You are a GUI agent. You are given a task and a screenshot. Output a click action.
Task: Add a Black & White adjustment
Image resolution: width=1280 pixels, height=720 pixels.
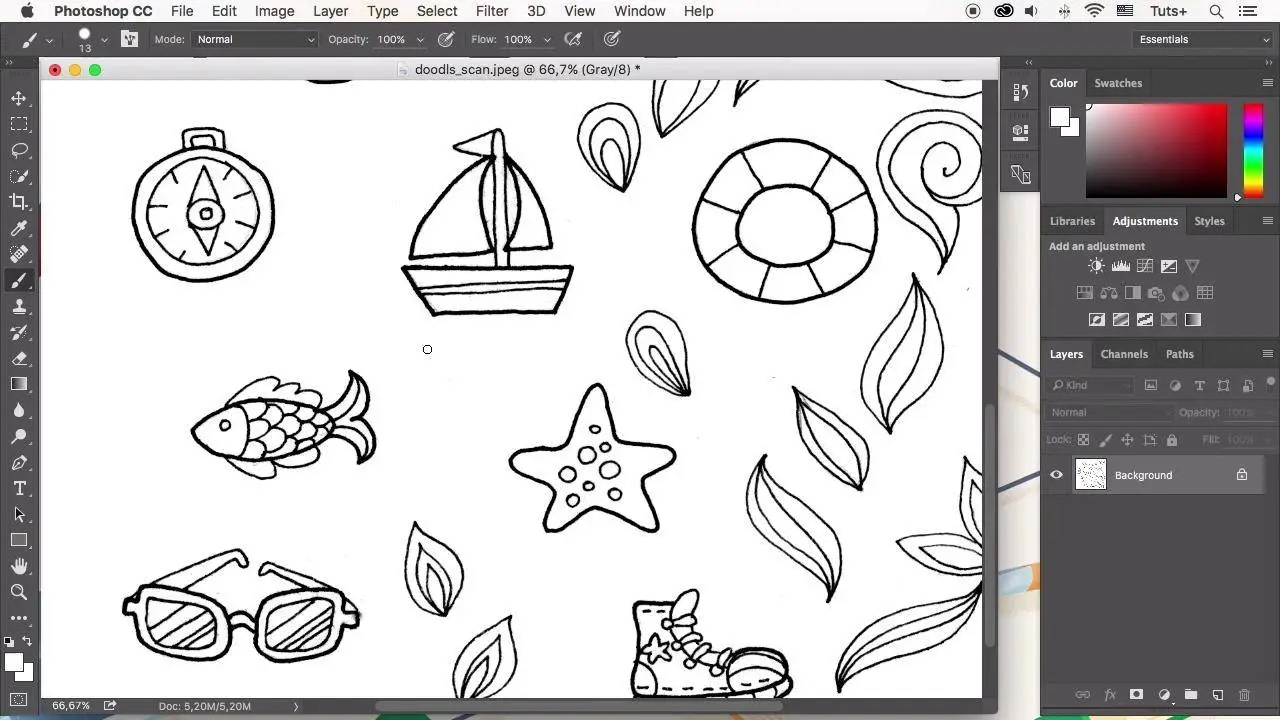point(1133,293)
